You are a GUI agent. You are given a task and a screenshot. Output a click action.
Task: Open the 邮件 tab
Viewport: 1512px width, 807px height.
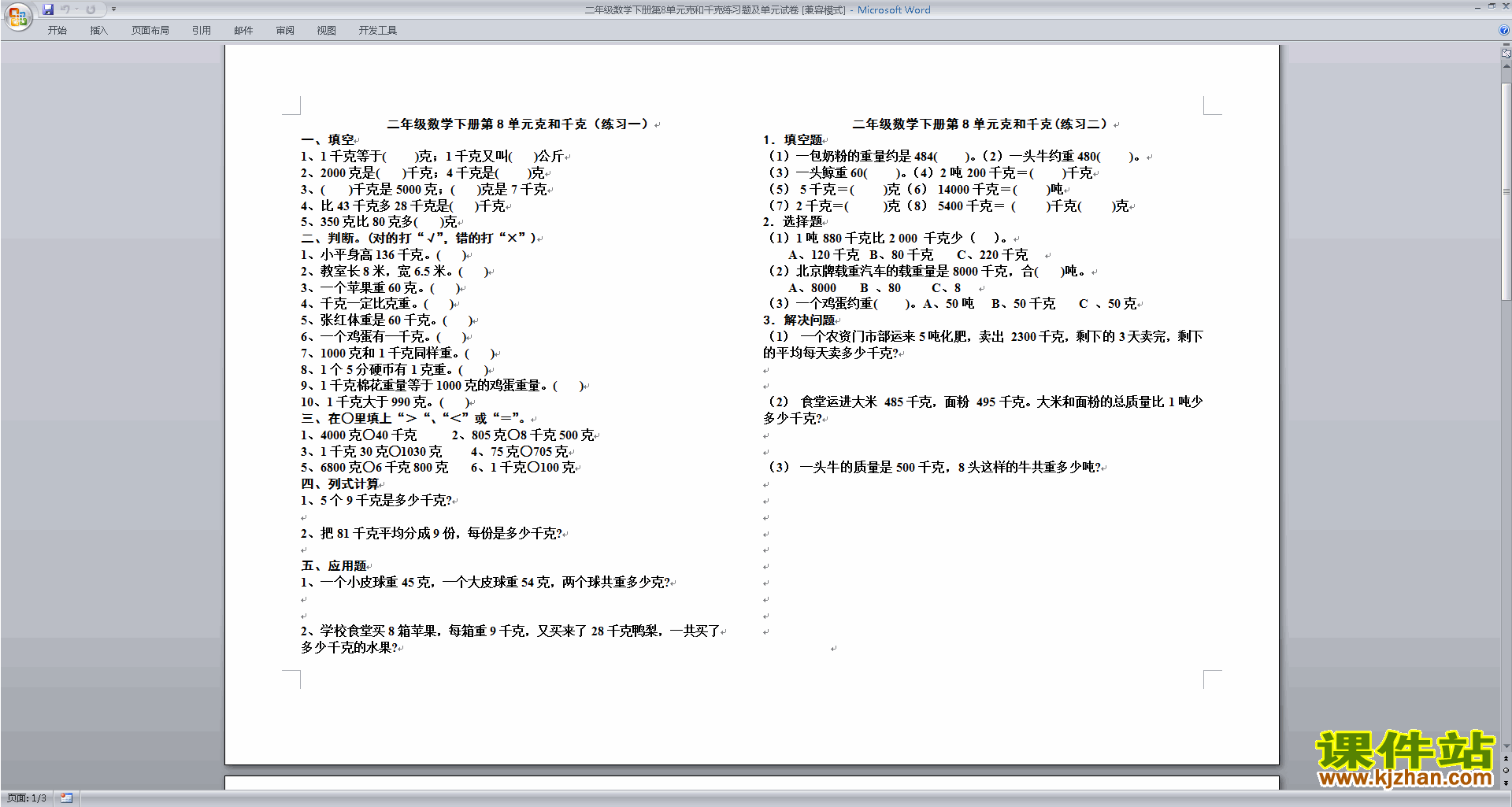click(x=243, y=31)
